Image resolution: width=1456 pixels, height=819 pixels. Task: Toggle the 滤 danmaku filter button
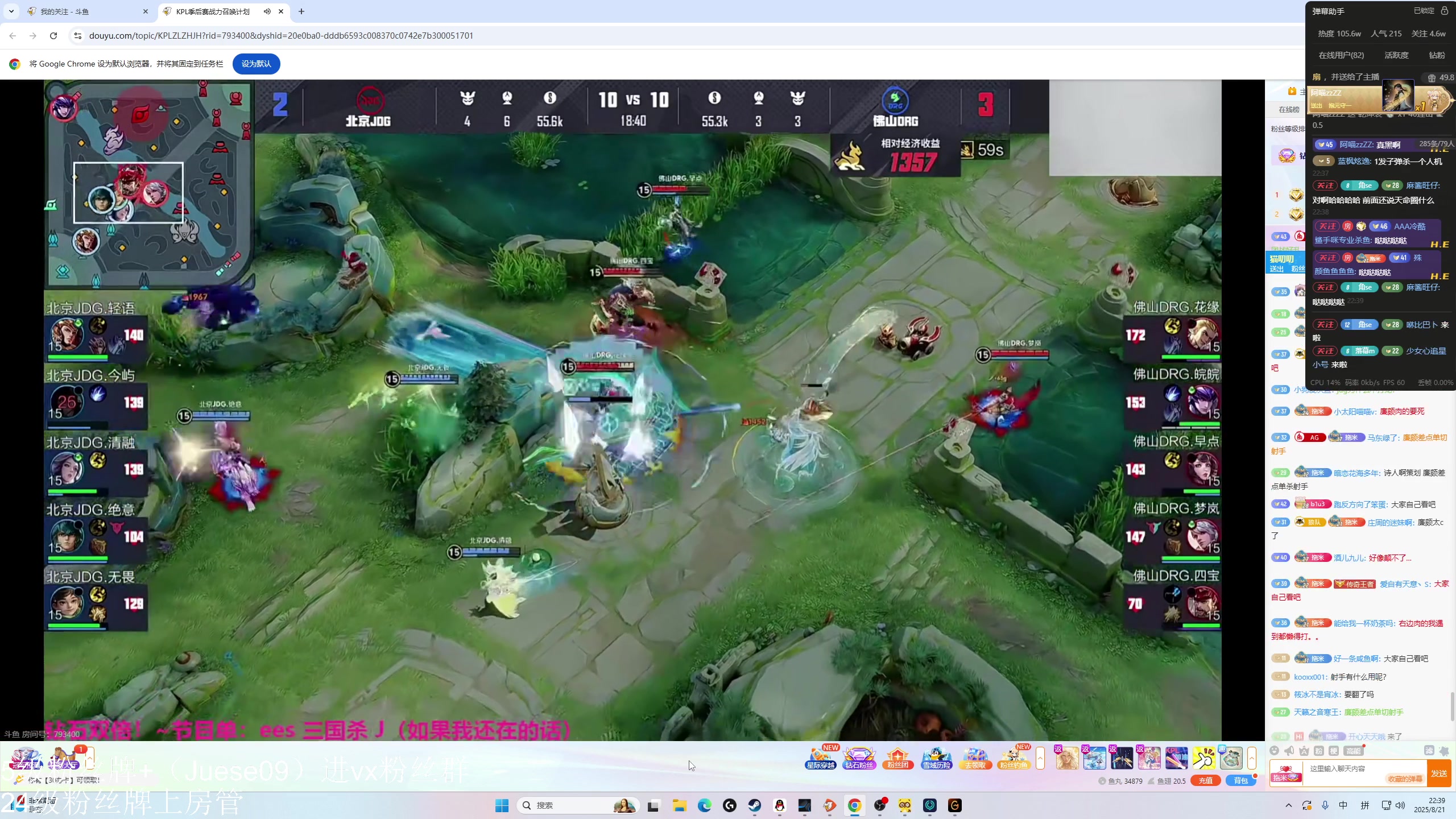[1429, 751]
